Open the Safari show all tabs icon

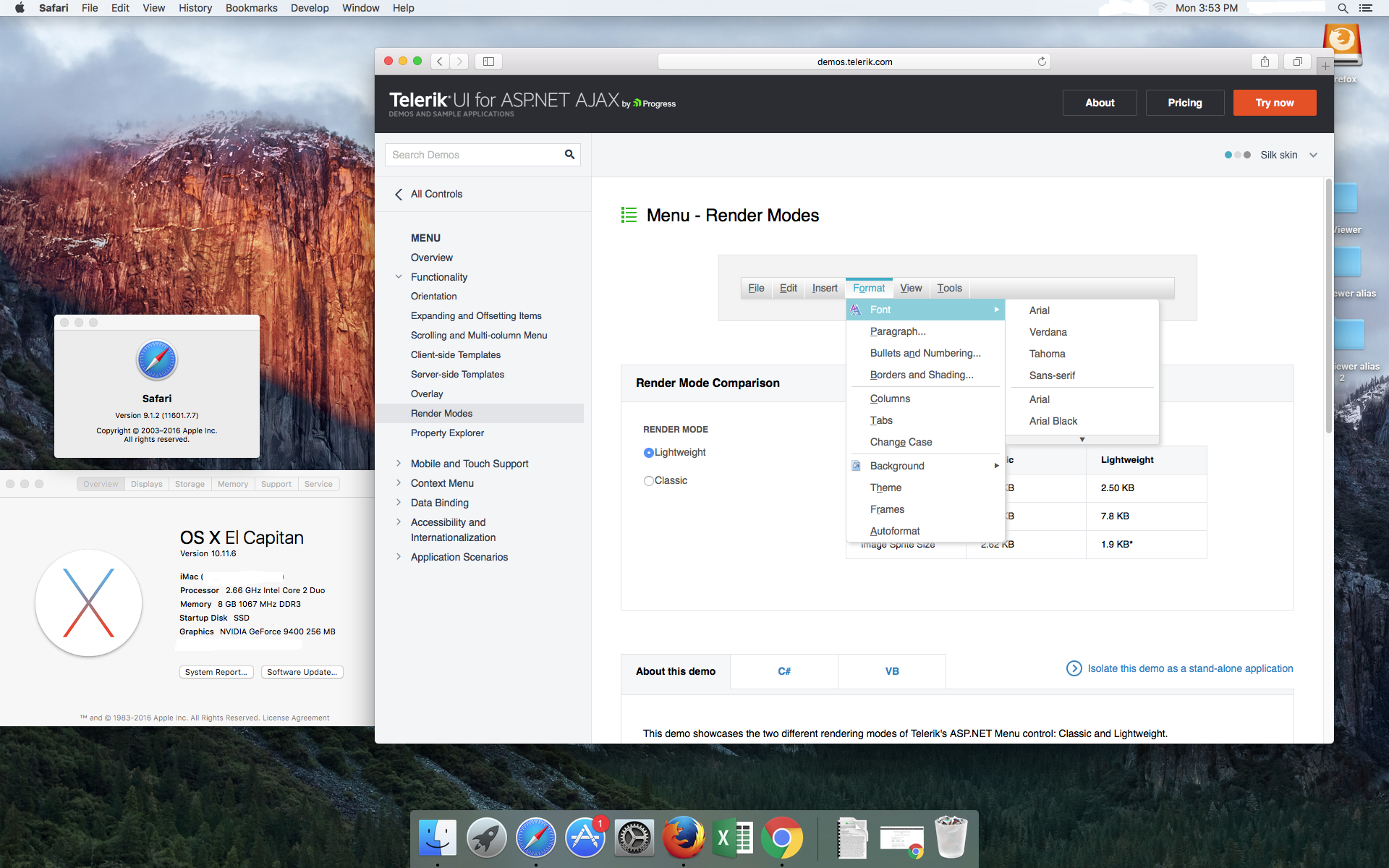(x=1297, y=61)
